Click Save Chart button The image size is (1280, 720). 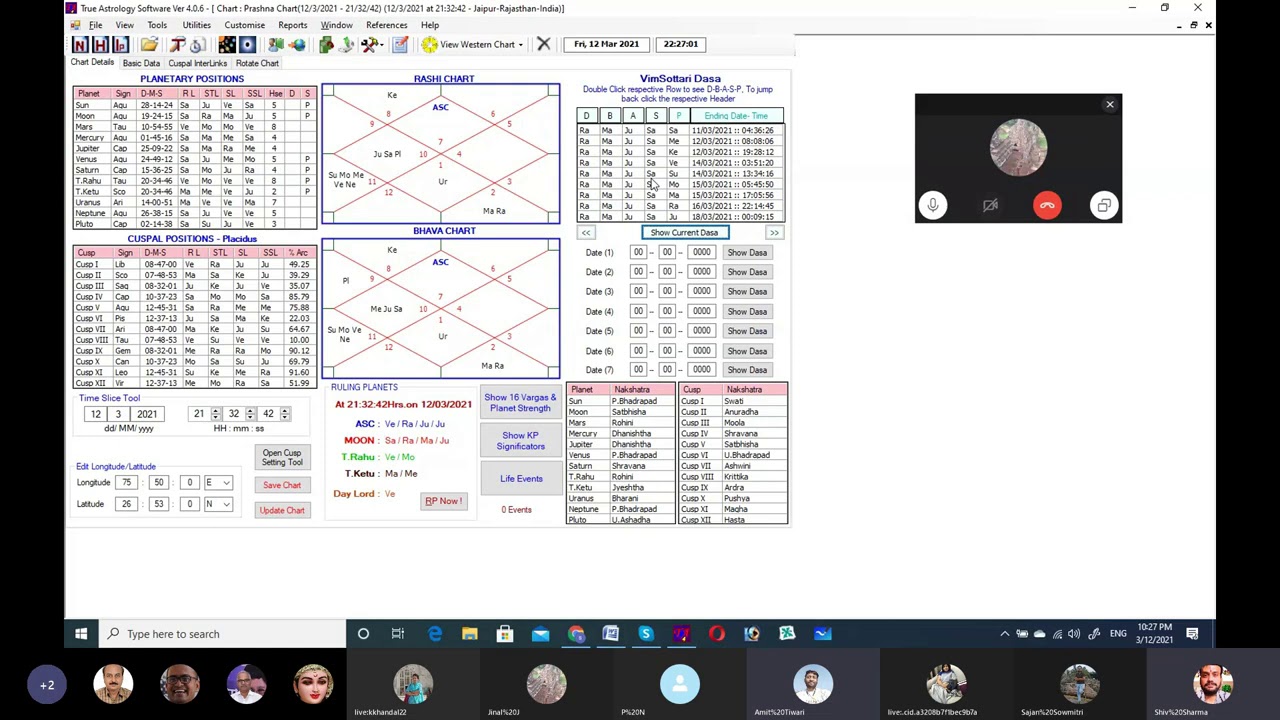[282, 485]
